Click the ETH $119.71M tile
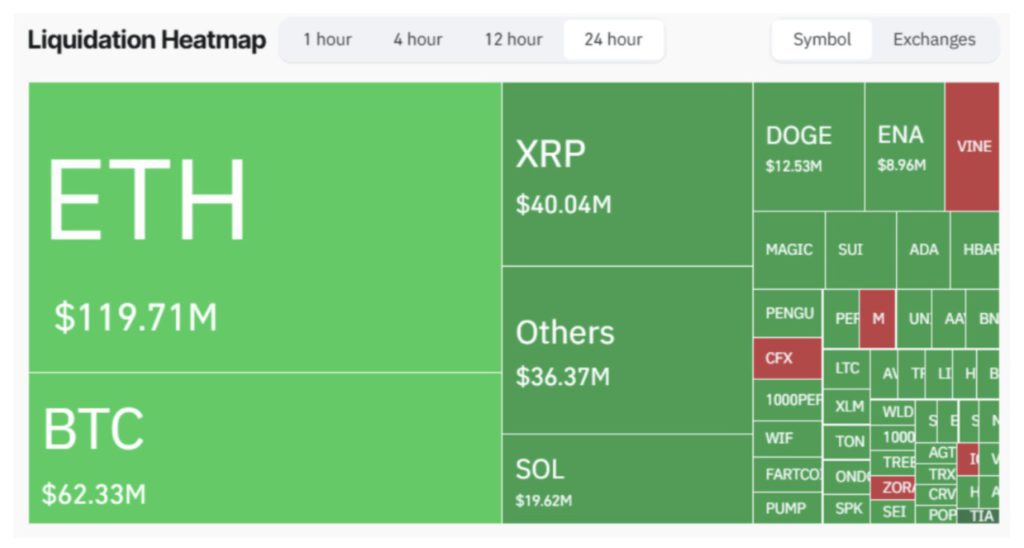Screen dimensions: 1024x548 [x=264, y=227]
